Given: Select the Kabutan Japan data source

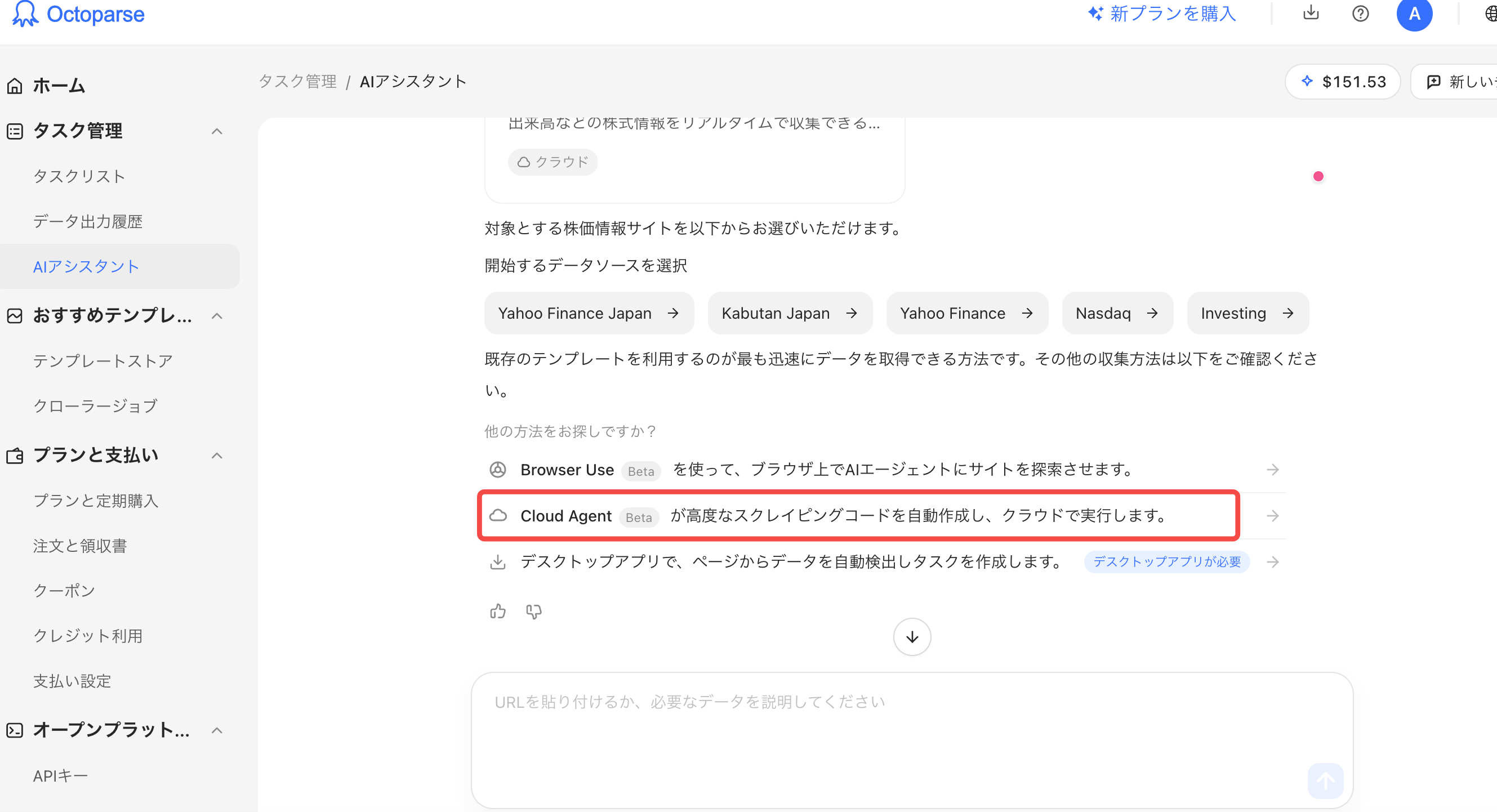Looking at the screenshot, I should [790, 313].
